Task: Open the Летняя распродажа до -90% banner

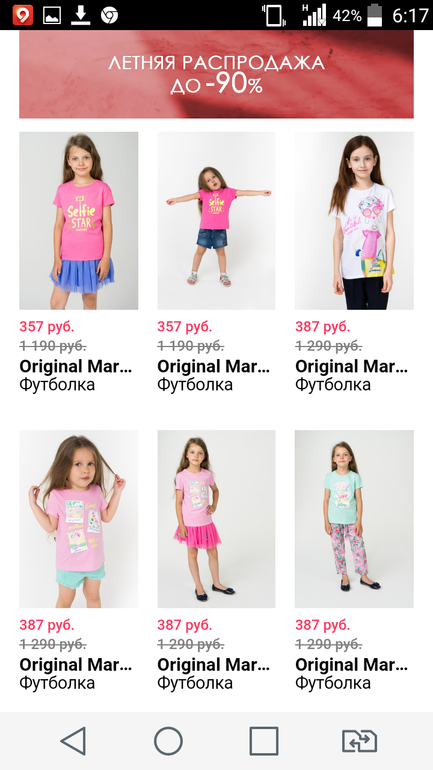Action: click(x=216, y=74)
